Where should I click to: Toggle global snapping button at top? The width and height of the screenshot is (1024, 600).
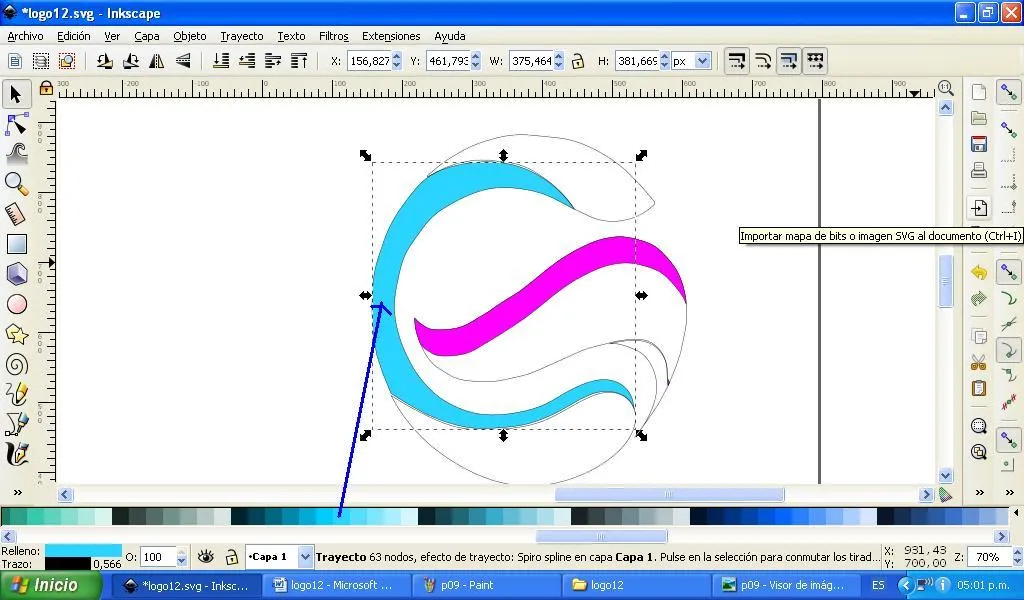click(1009, 93)
